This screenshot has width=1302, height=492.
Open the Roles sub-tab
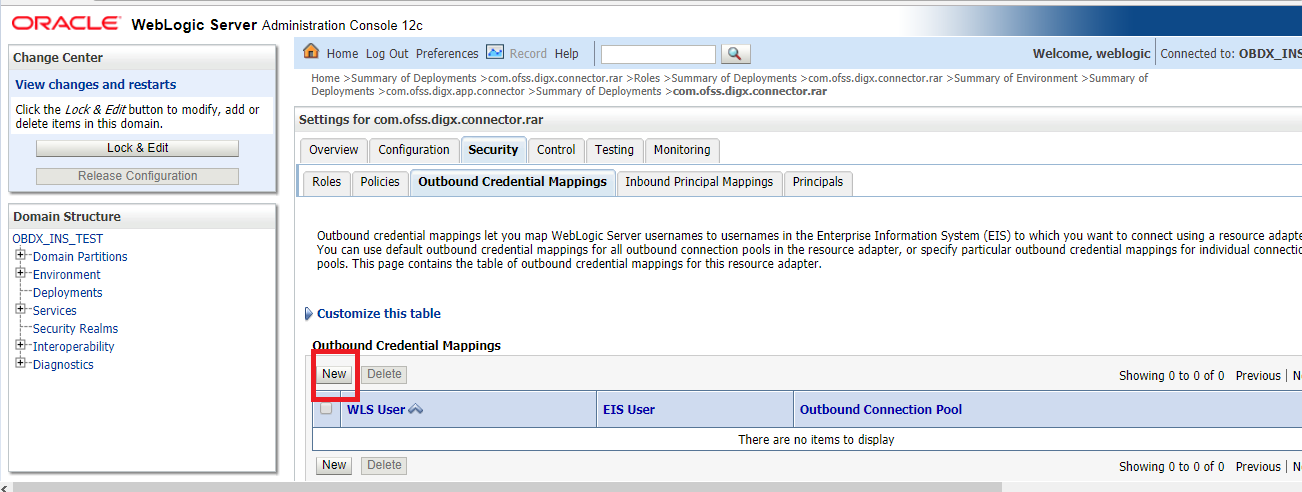(x=326, y=182)
